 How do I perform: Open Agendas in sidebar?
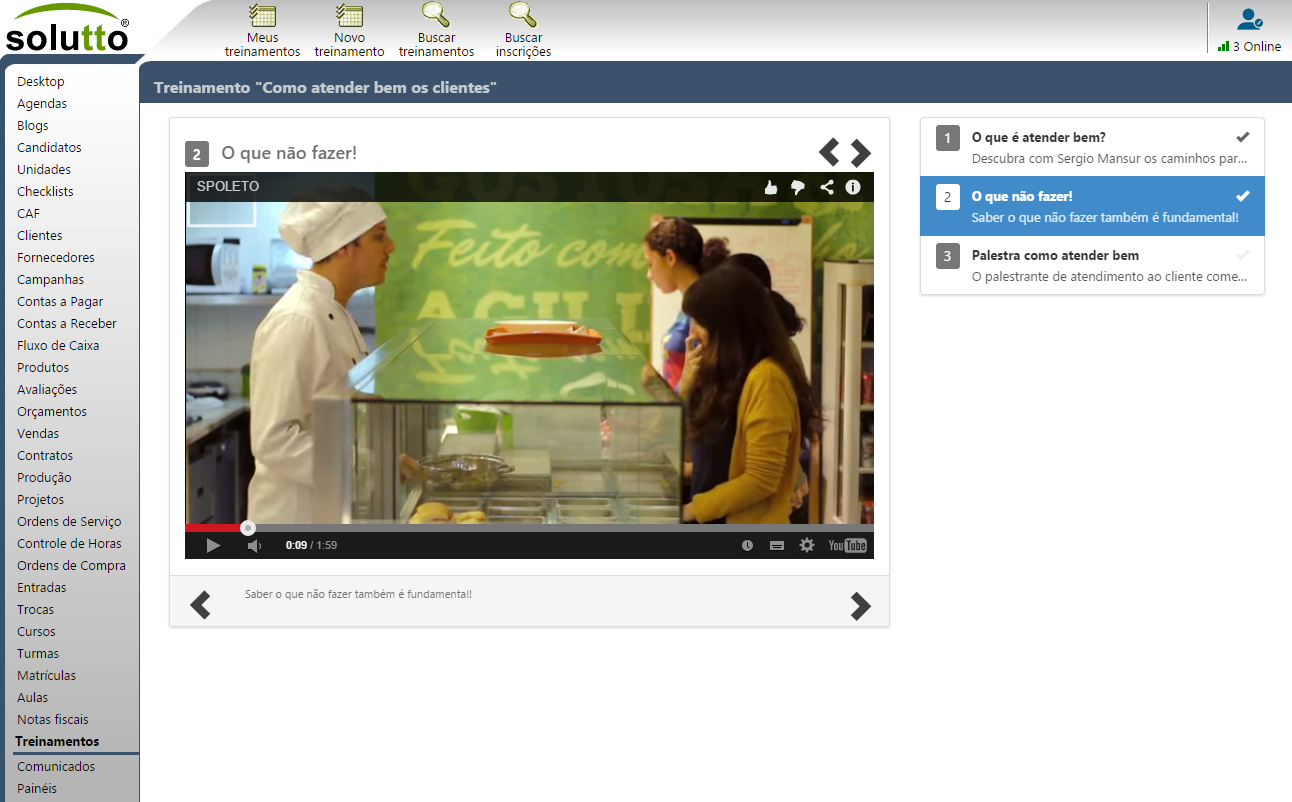(x=42, y=104)
